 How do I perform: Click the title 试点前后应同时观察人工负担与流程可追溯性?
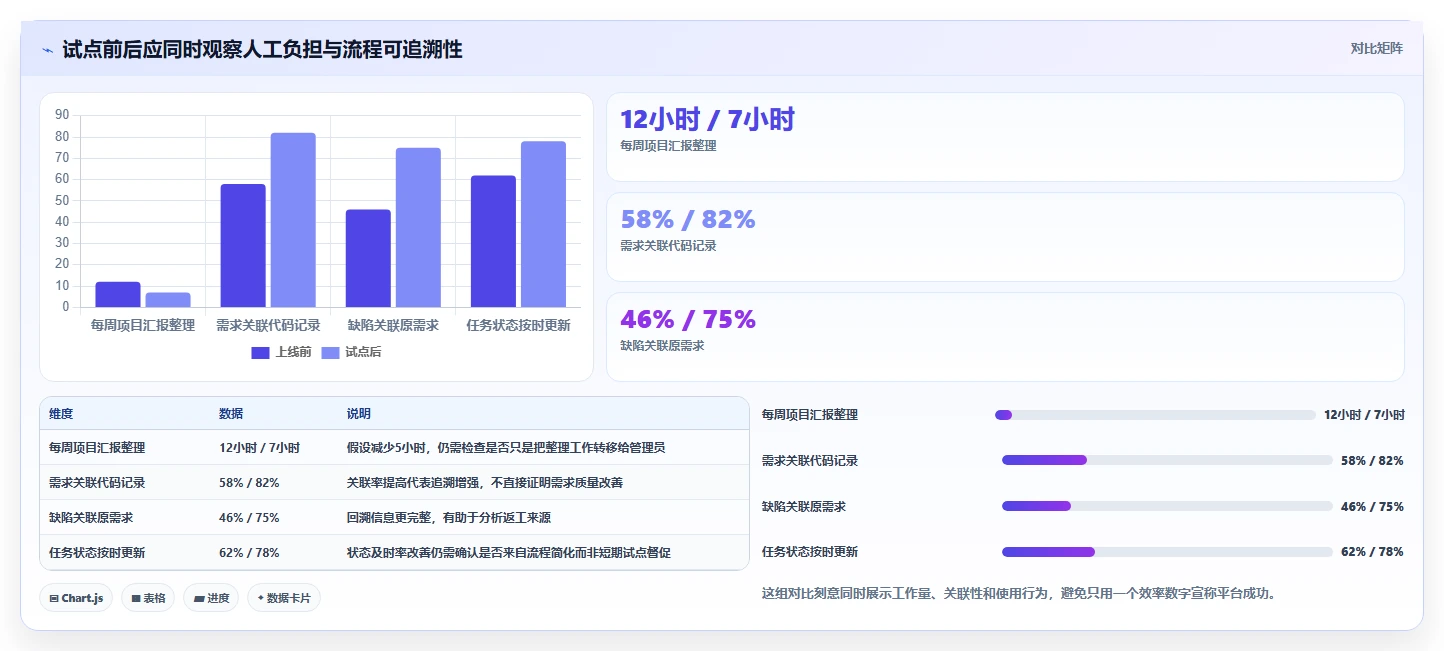click(x=263, y=50)
